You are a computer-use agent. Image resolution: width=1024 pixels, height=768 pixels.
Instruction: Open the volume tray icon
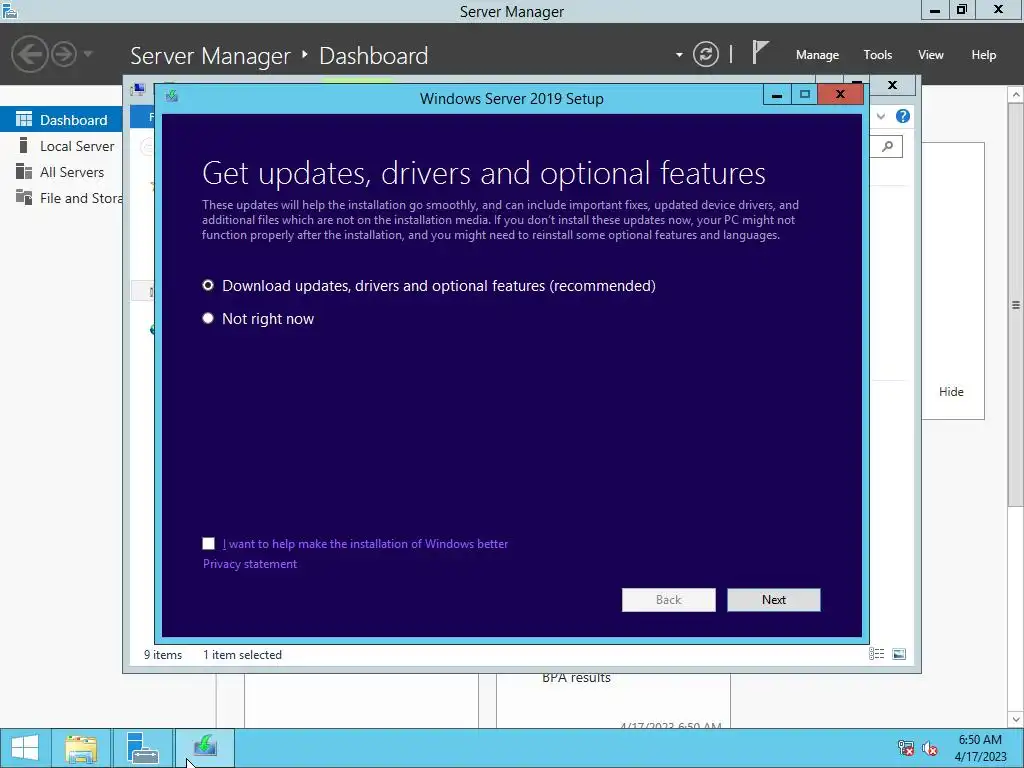(x=929, y=748)
